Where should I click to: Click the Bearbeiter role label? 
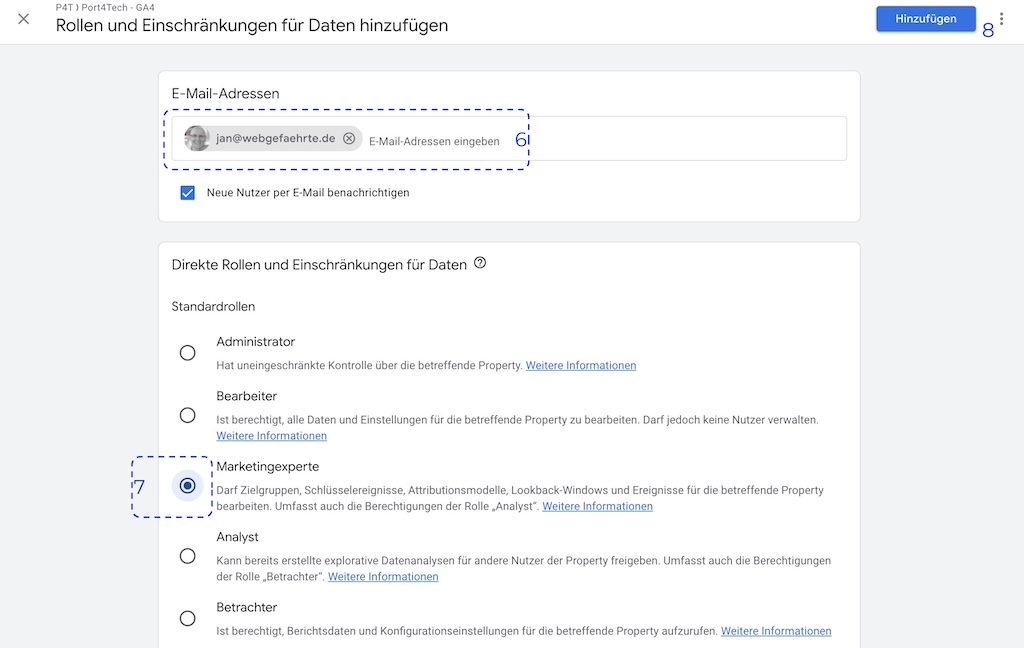246,396
